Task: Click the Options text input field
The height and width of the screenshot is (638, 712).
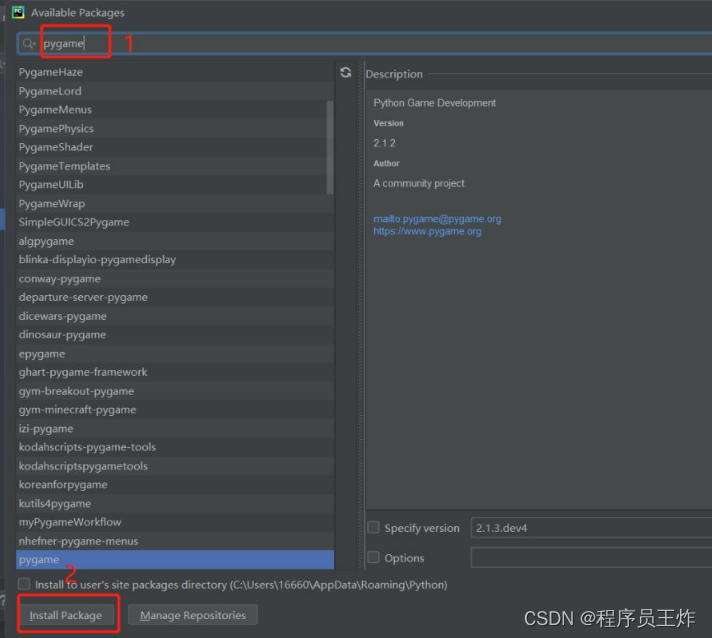Action: pos(591,557)
